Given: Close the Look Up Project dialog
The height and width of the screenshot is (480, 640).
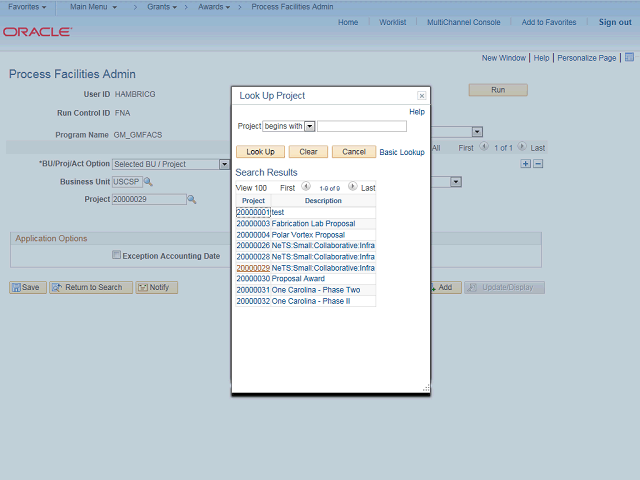Looking at the screenshot, I should point(422,96).
